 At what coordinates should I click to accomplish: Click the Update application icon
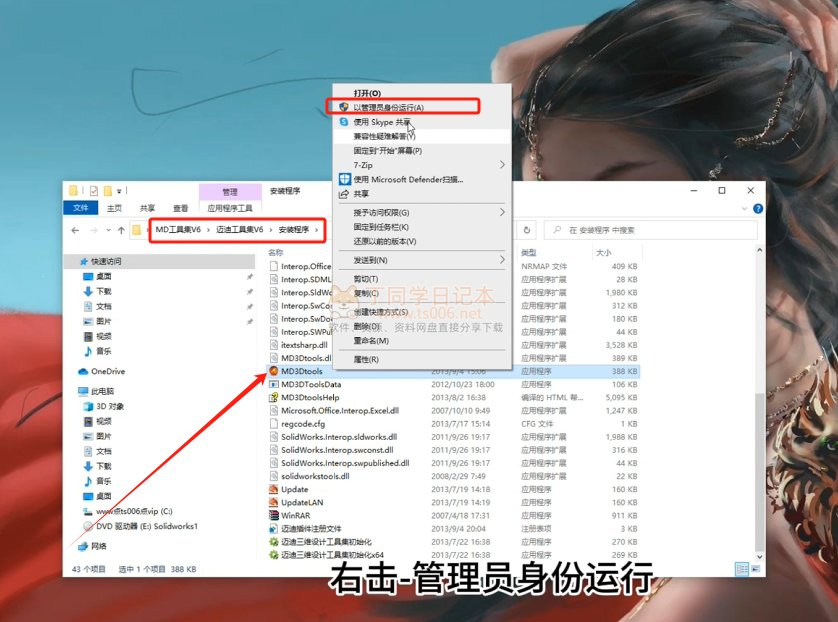[x=274, y=489]
